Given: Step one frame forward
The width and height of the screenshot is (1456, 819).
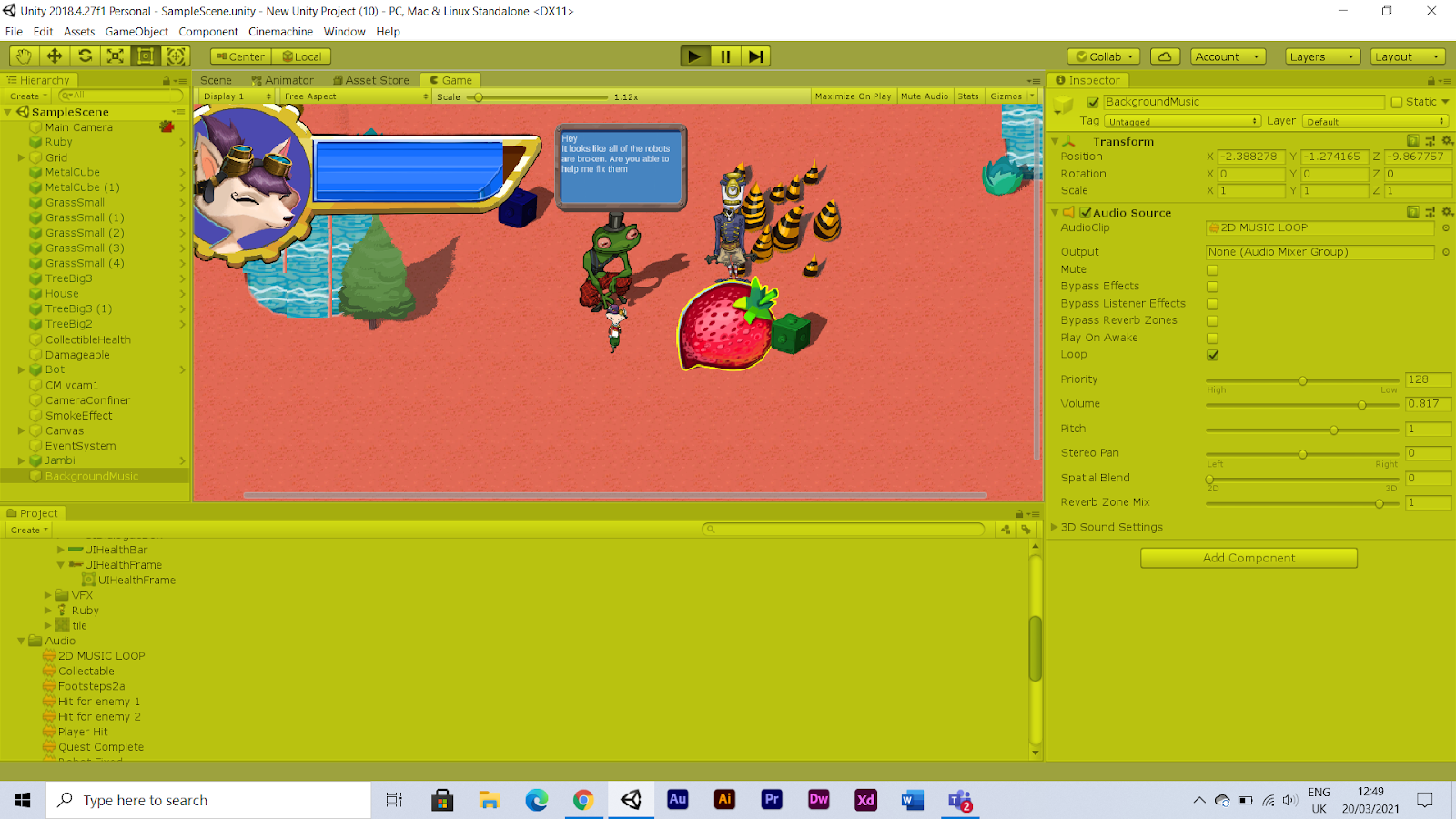Looking at the screenshot, I should pos(755,56).
